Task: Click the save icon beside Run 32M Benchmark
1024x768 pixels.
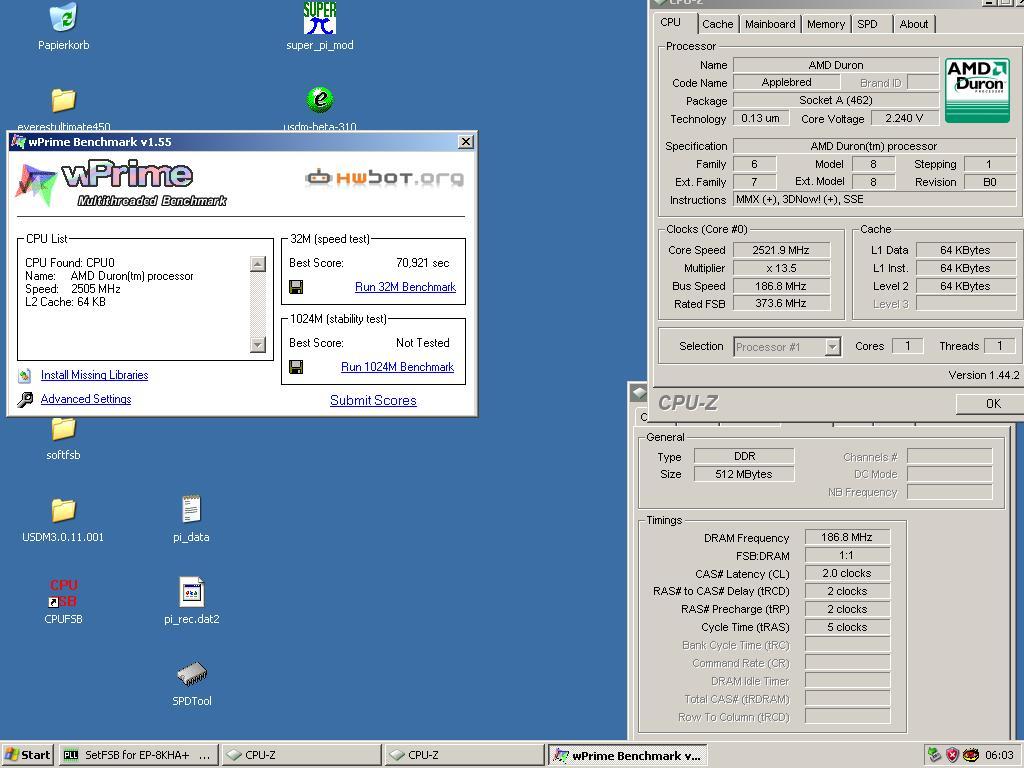Action: [x=296, y=287]
